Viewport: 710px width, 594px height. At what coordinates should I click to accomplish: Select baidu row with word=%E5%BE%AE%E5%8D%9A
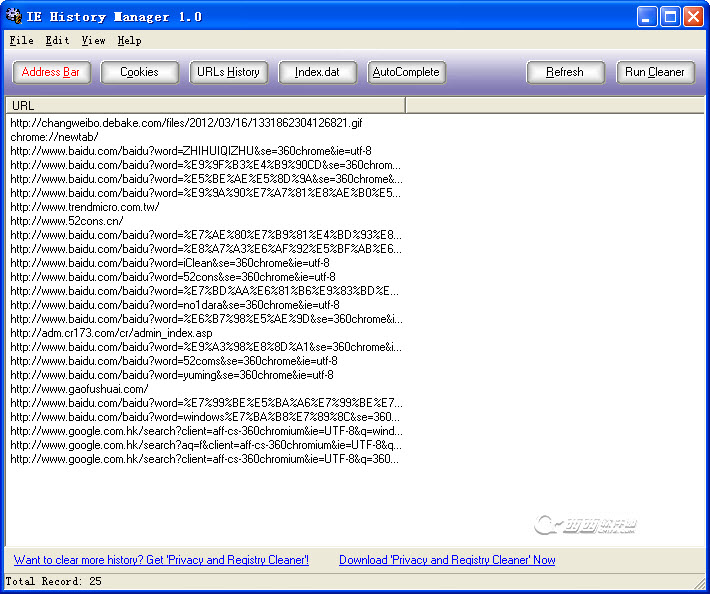(206, 179)
